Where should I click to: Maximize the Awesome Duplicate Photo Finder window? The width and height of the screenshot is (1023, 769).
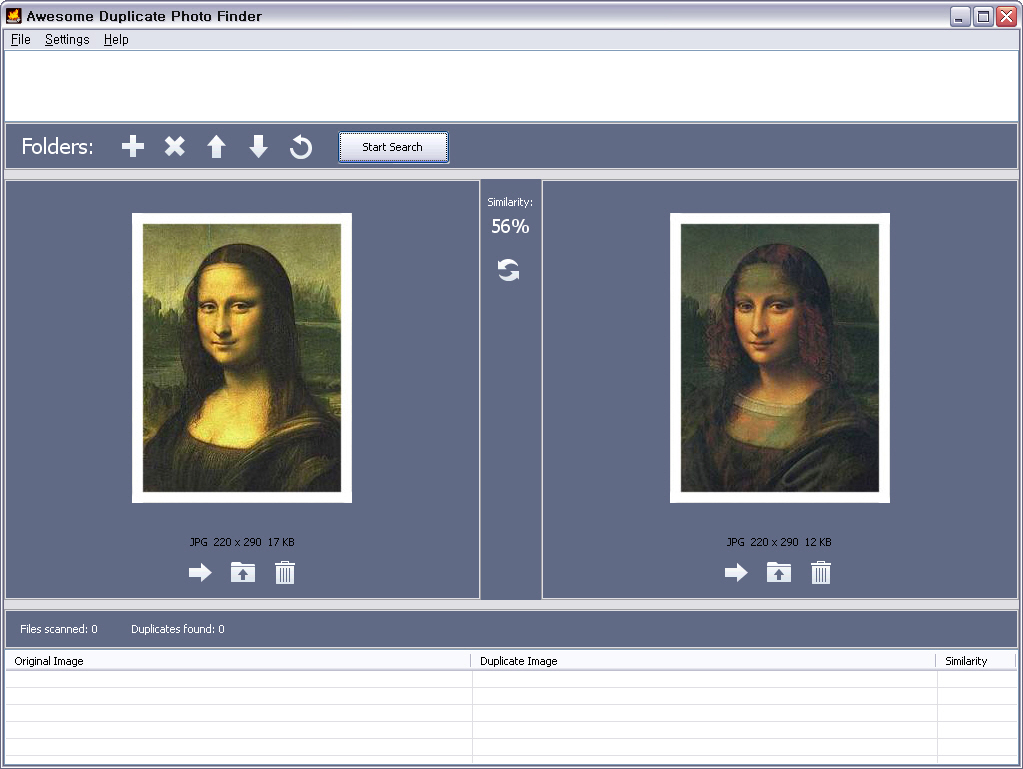pyautogui.click(x=983, y=16)
